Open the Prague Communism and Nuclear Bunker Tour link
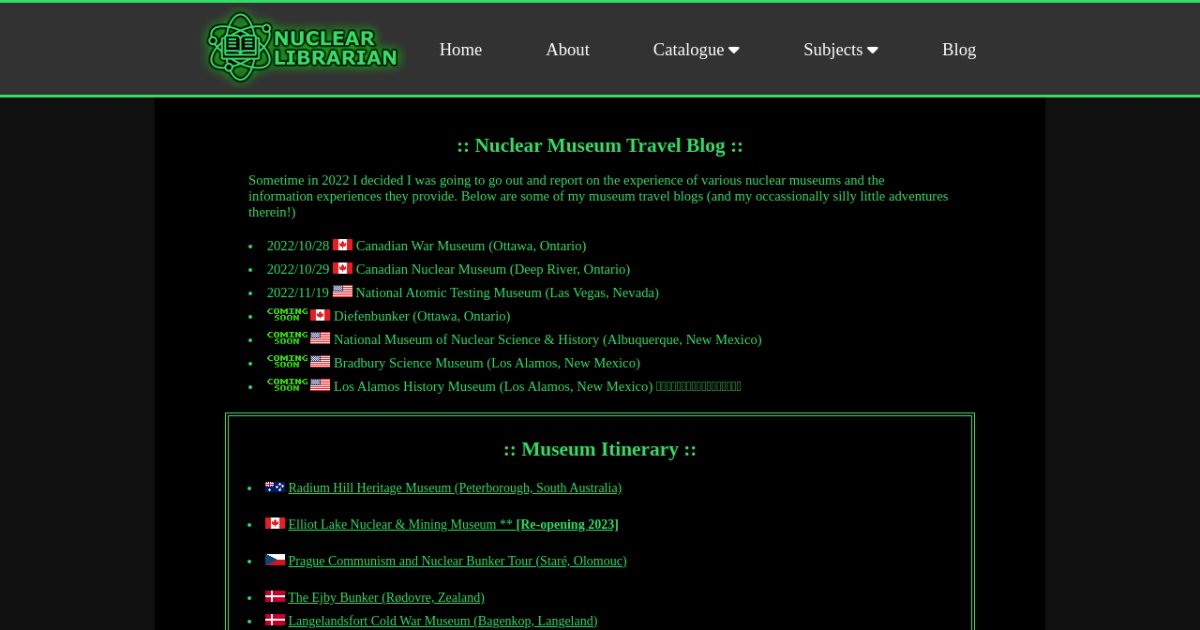 coord(457,561)
